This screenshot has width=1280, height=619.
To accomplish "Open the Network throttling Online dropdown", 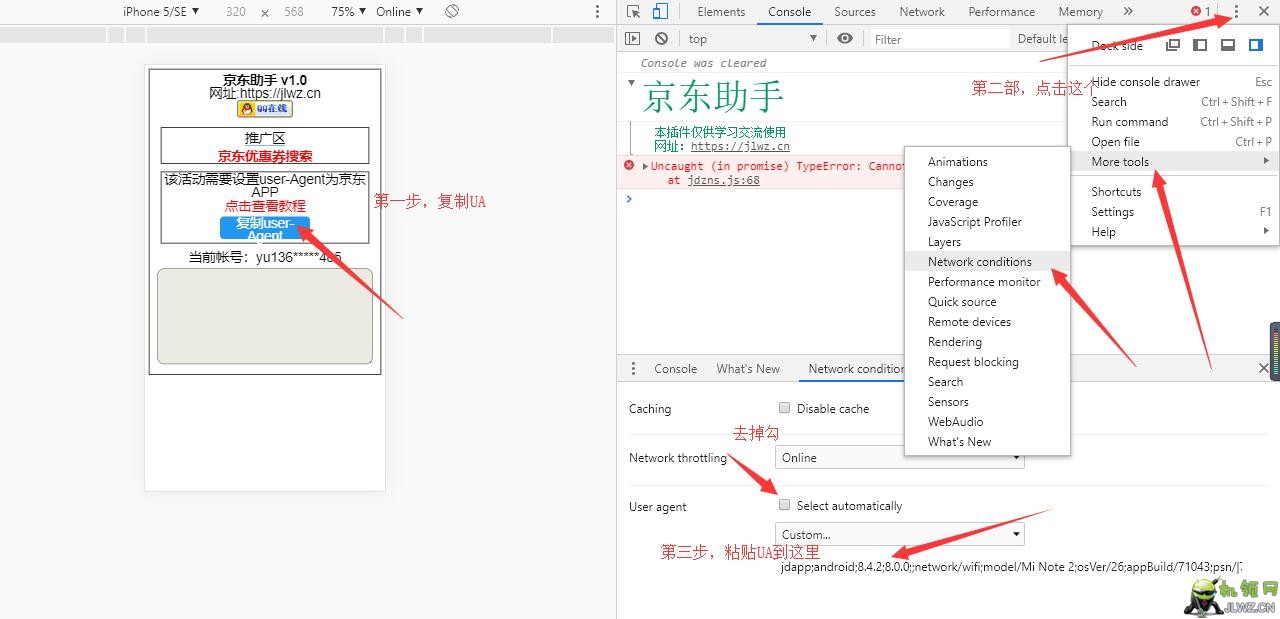I will pos(900,458).
